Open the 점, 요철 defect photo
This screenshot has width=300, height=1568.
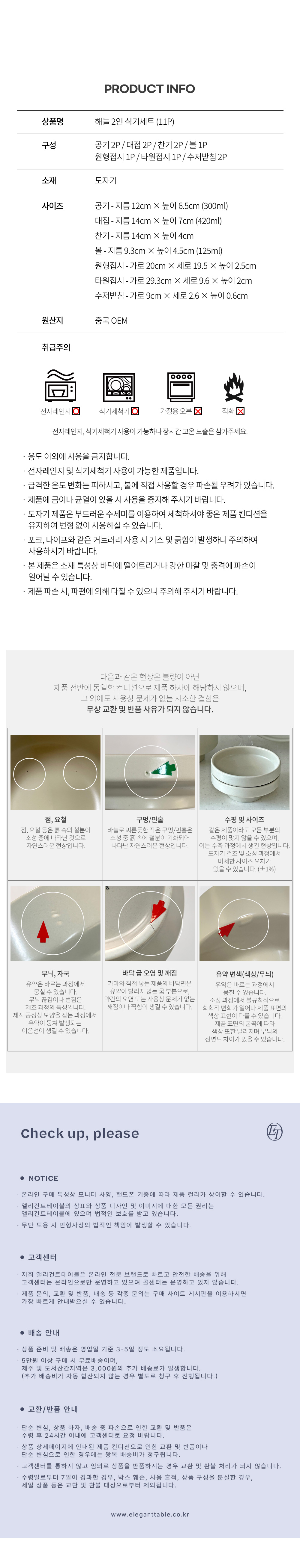(x=55, y=772)
